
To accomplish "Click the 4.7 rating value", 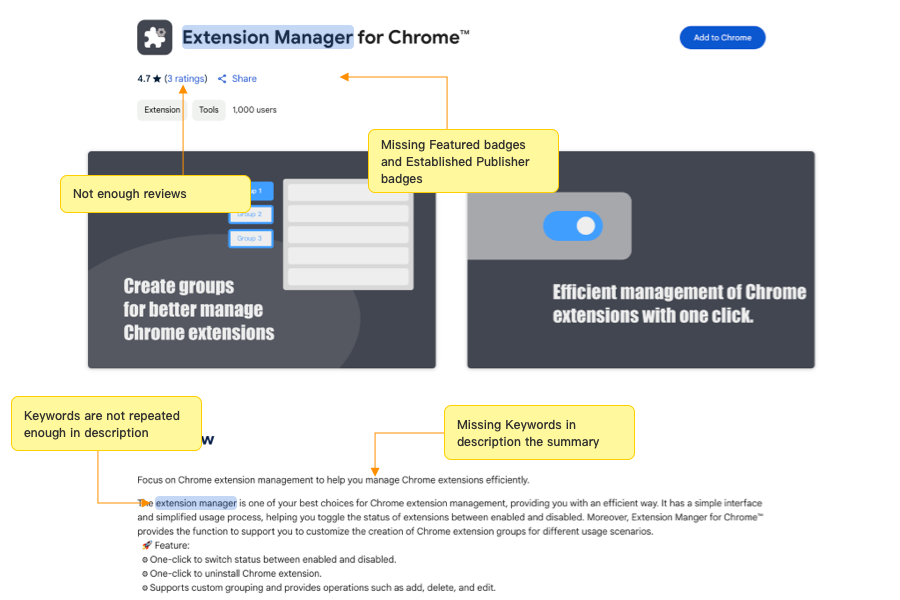I will tap(143, 79).
